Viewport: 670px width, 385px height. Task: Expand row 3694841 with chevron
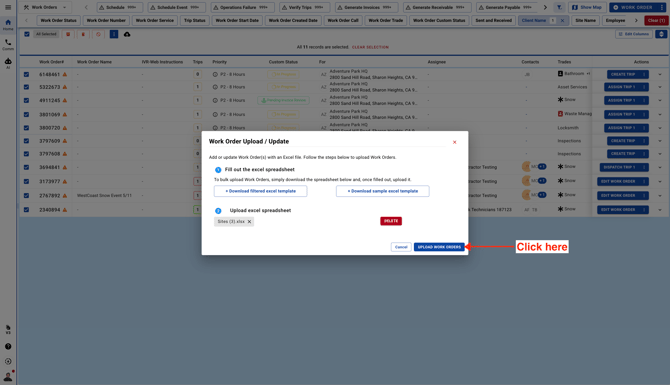[660, 167]
